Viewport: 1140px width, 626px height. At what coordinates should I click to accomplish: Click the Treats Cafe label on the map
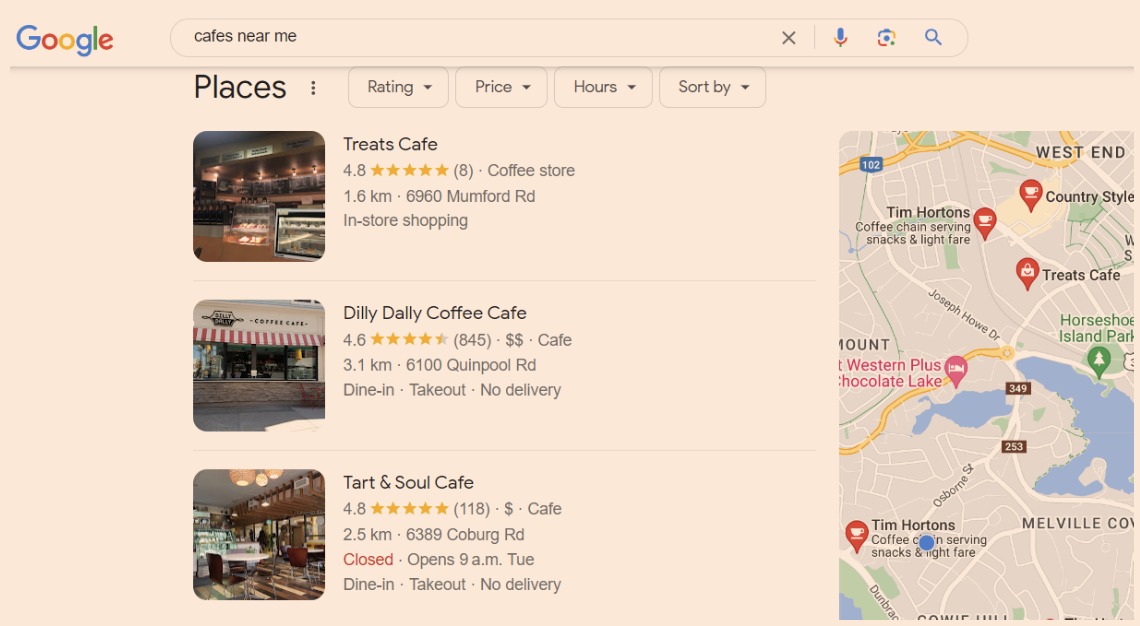pyautogui.click(x=1081, y=275)
